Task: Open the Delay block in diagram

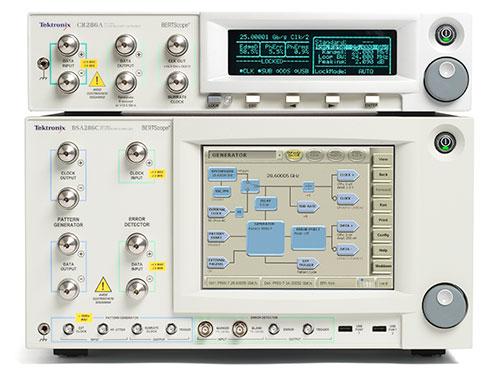Action: tap(265, 203)
